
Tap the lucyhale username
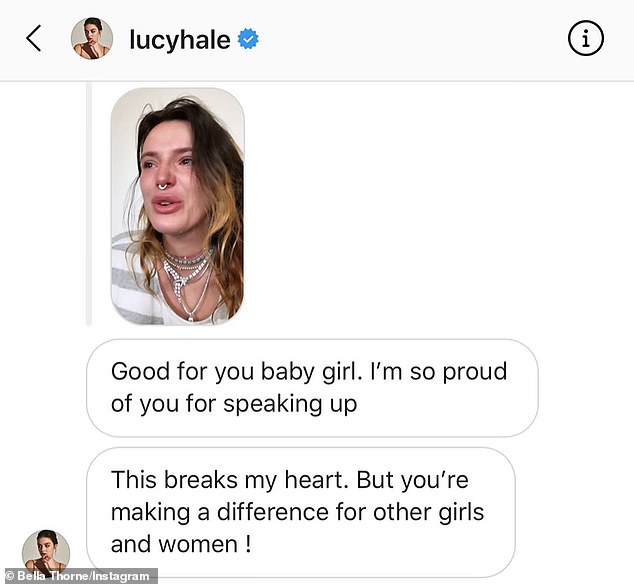click(180, 40)
